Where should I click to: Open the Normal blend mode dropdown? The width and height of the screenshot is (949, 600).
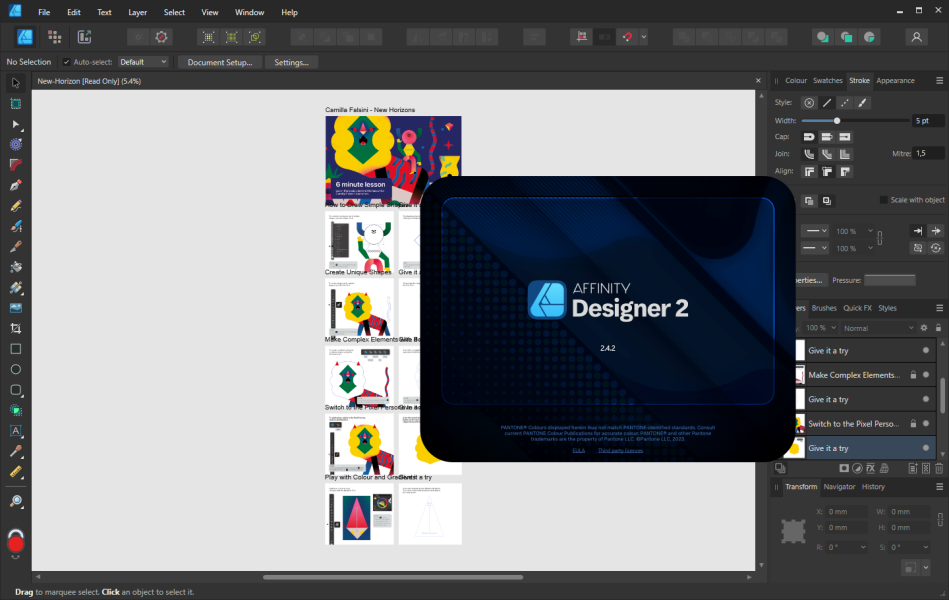[x=878, y=328]
